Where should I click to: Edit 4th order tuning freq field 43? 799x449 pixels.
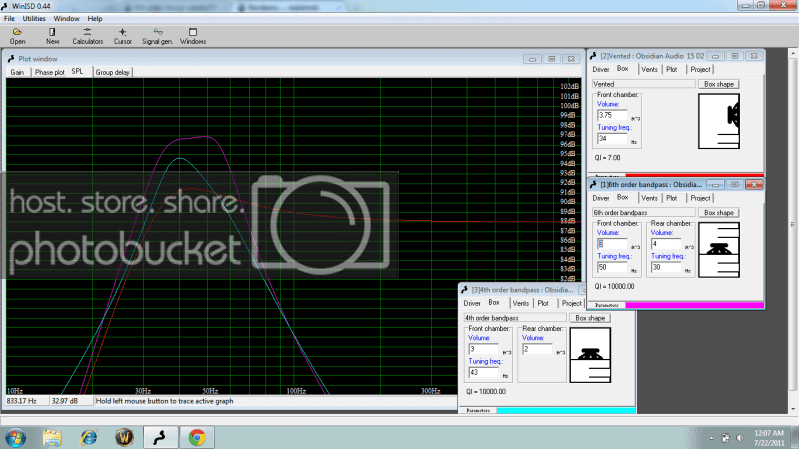coord(483,373)
